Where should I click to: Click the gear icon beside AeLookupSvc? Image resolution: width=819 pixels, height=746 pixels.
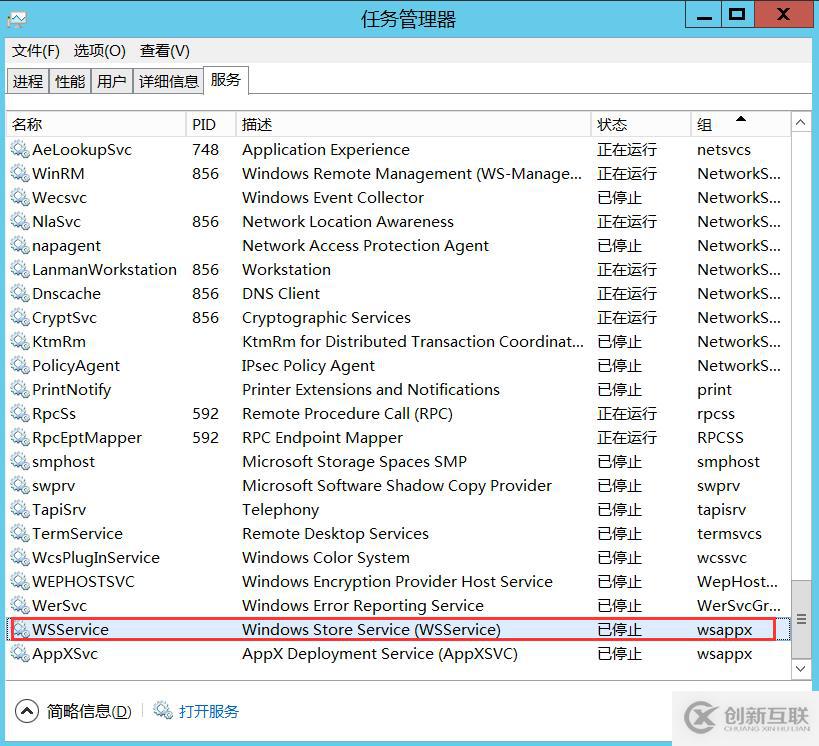(x=20, y=149)
